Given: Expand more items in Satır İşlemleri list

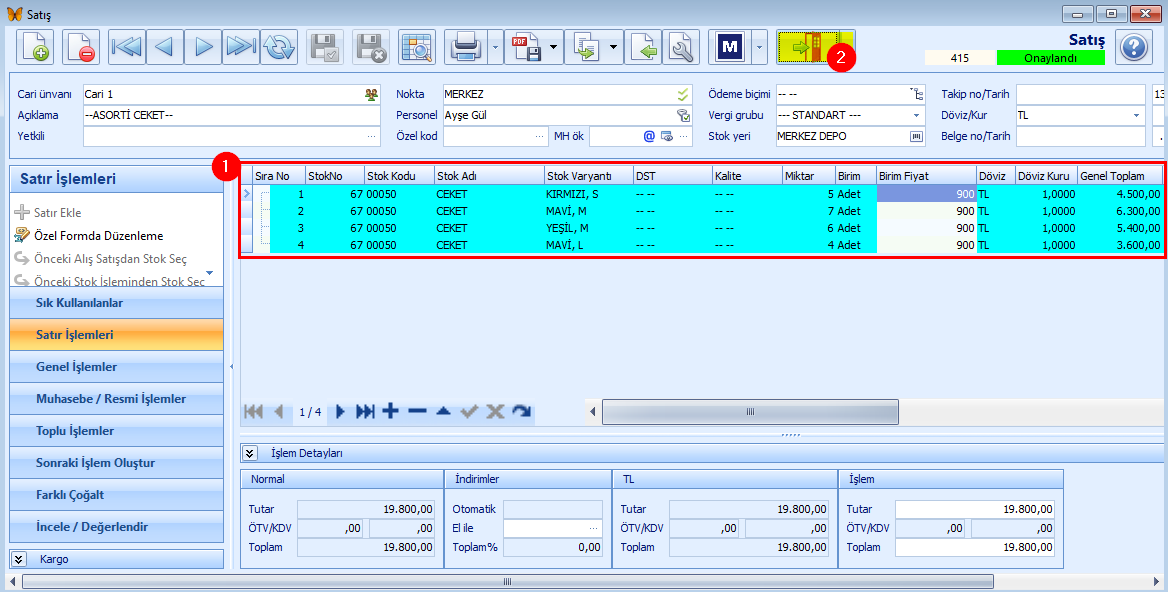Looking at the screenshot, I should [x=209, y=274].
